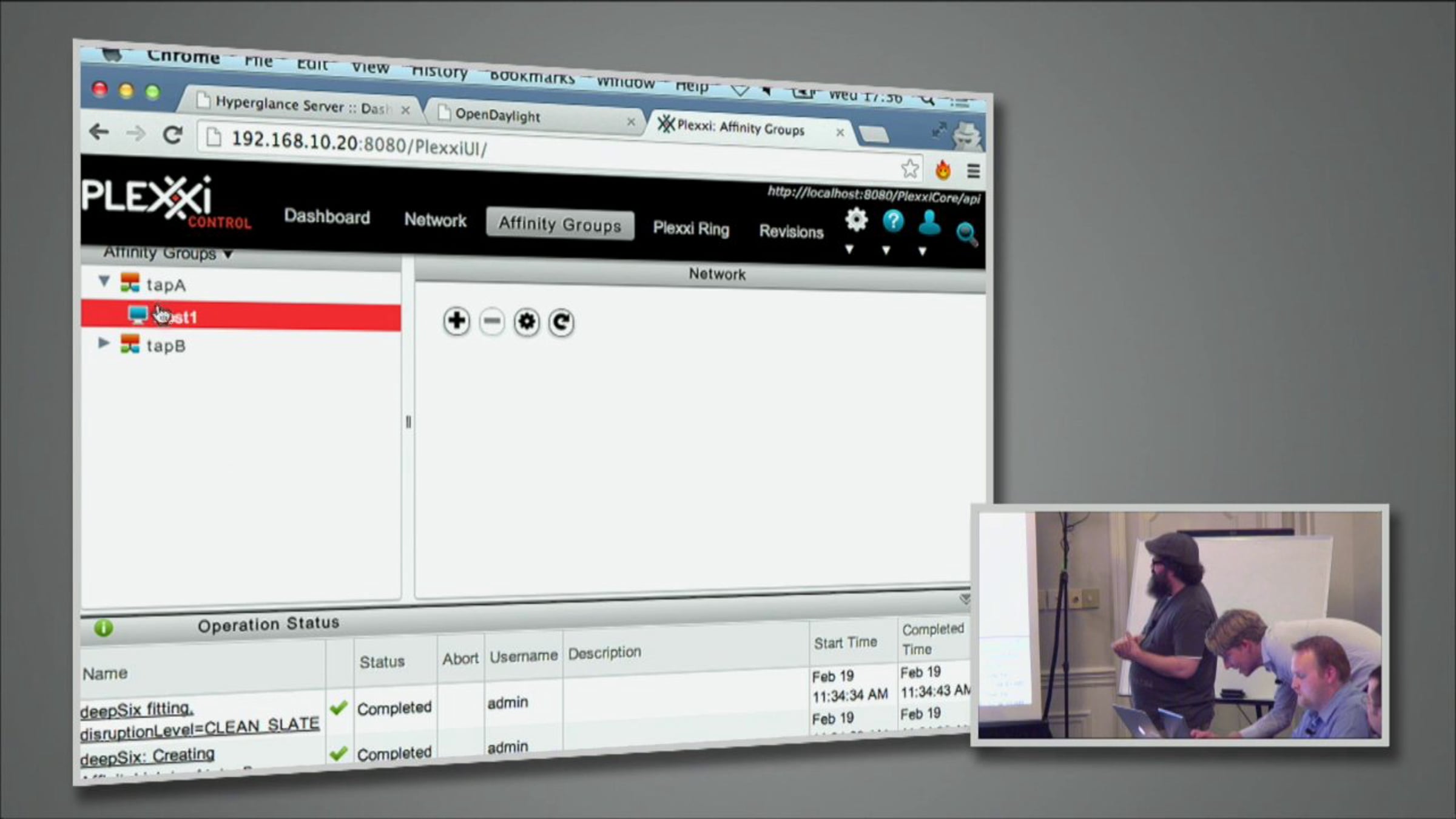Open the Dashboard page

click(x=327, y=217)
